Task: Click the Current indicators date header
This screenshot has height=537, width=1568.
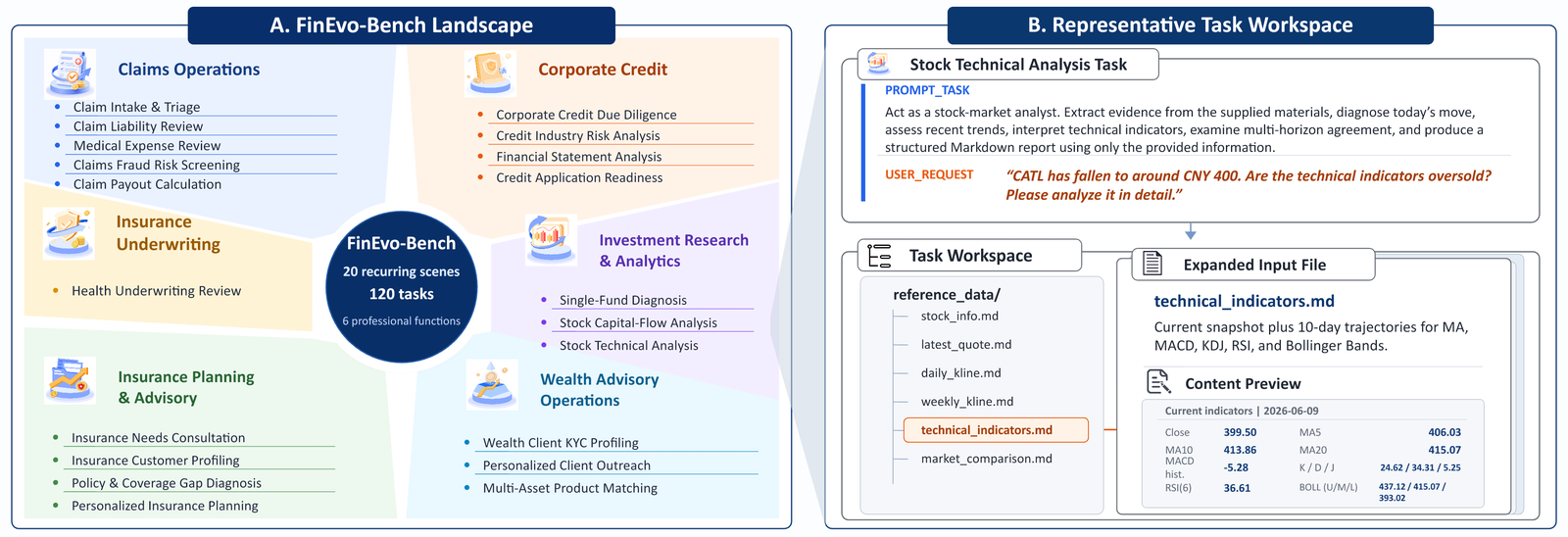Action: click(1241, 411)
